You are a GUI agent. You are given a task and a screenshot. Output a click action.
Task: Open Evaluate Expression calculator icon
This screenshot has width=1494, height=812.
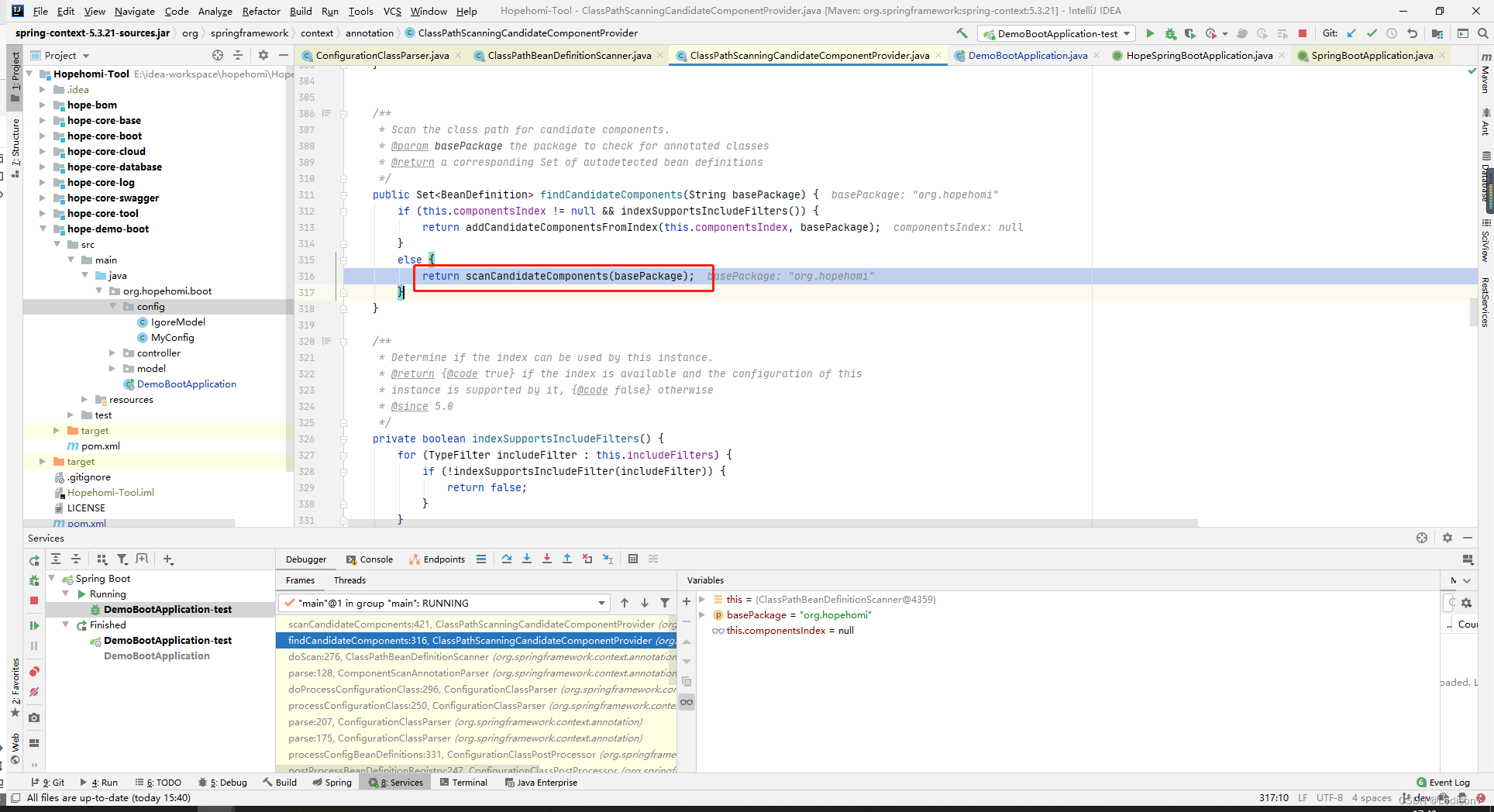coord(633,559)
